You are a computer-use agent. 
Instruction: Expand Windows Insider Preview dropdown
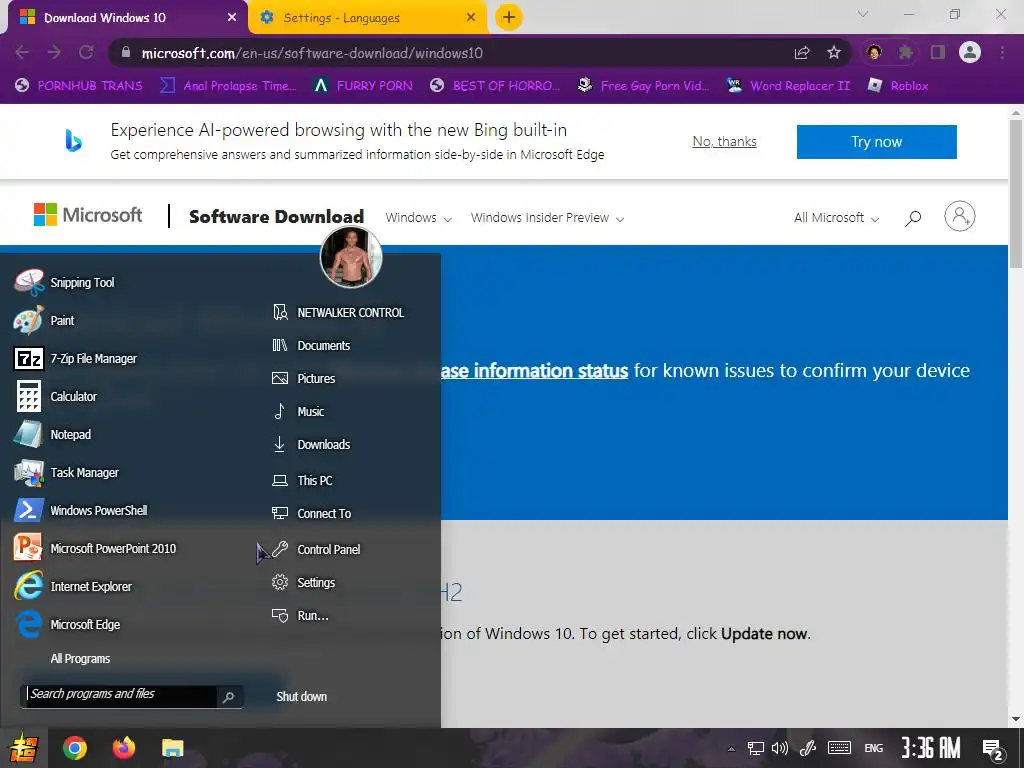point(547,217)
